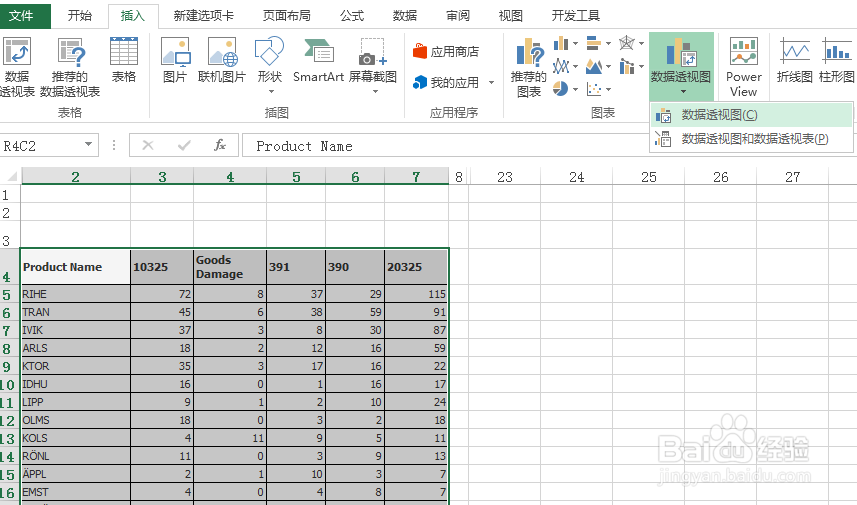This screenshot has height=505, width=857.
Task: Insert a column chart from chart group
Action: (x=561, y=43)
